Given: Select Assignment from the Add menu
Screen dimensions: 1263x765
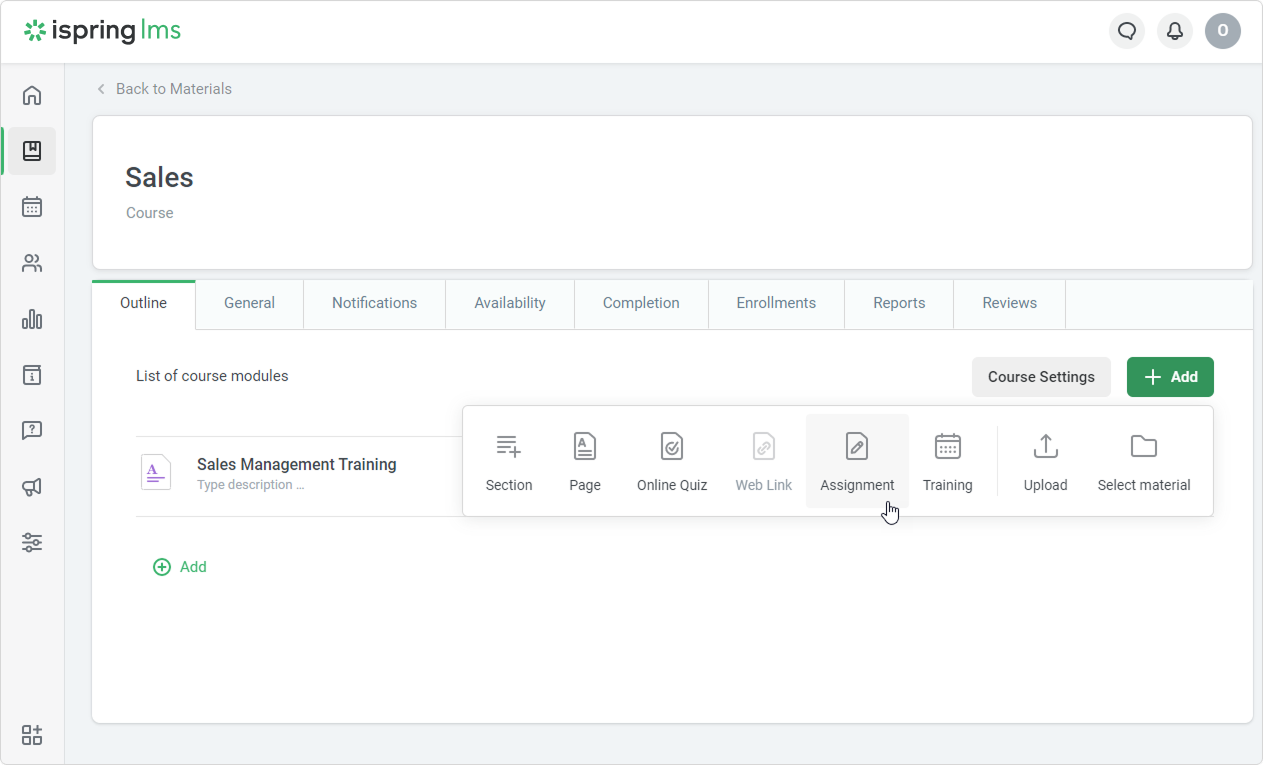Looking at the screenshot, I should click(x=857, y=461).
